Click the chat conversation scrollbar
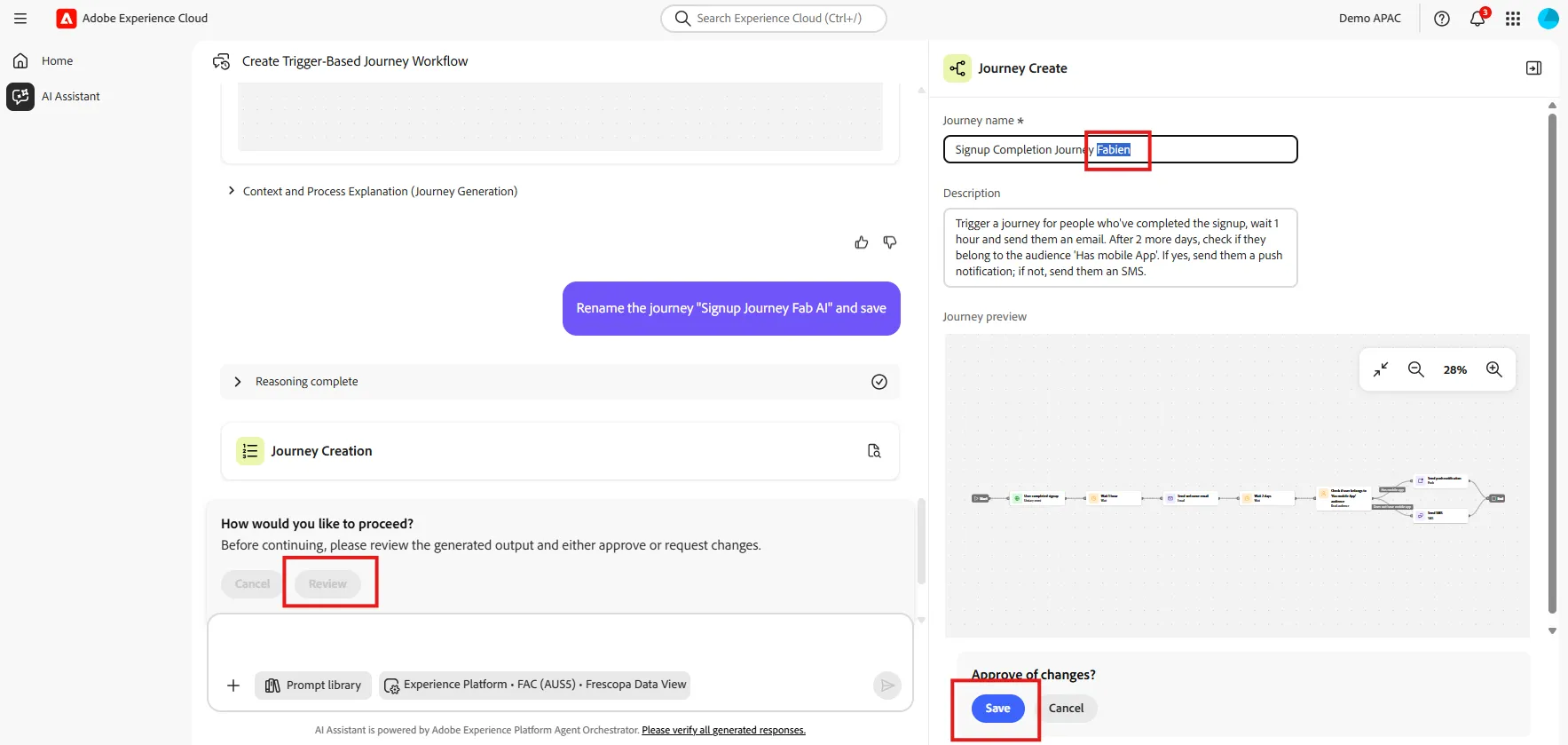Screen dimensions: 1568x745 pos(921,542)
